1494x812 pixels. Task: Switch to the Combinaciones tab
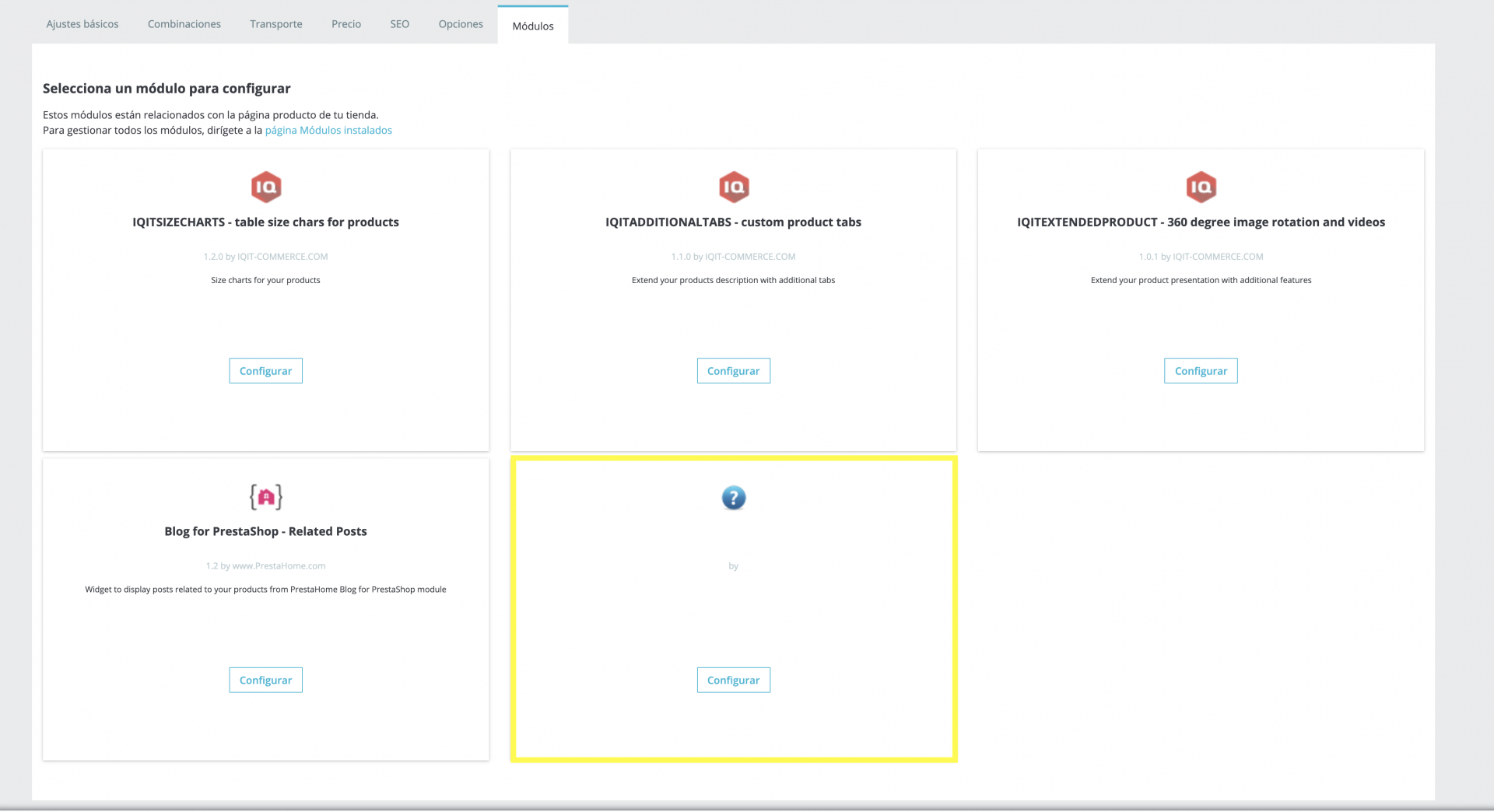(184, 24)
